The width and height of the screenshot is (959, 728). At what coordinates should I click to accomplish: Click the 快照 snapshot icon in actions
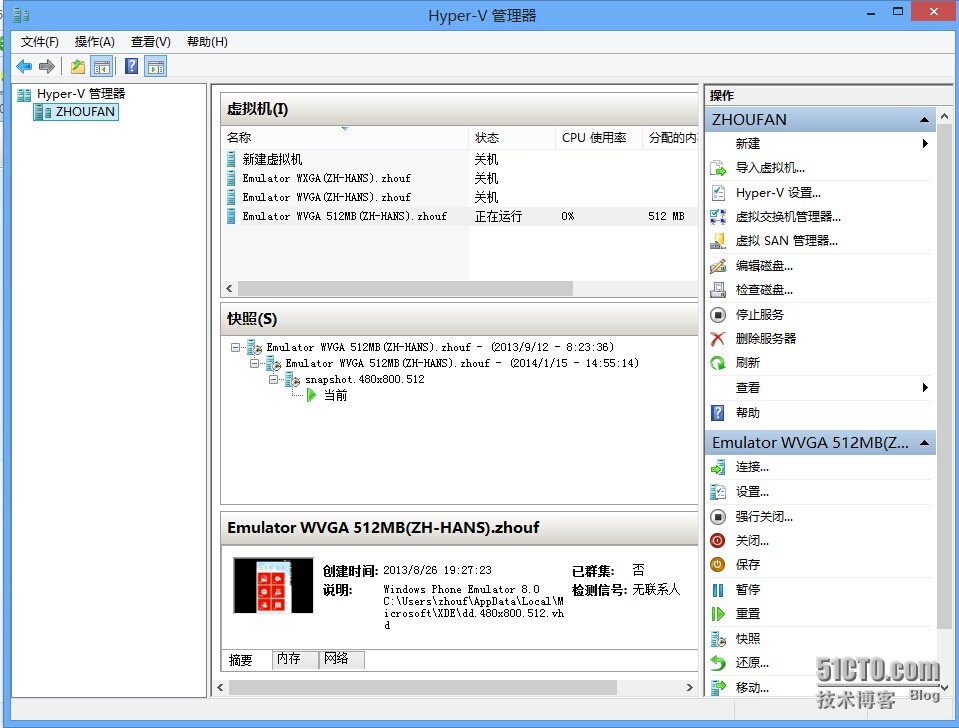coord(717,639)
